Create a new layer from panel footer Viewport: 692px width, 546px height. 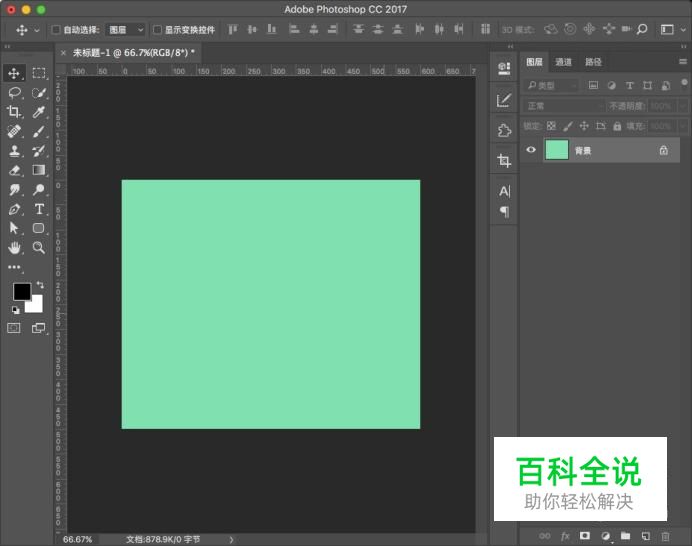pyautogui.click(x=646, y=536)
